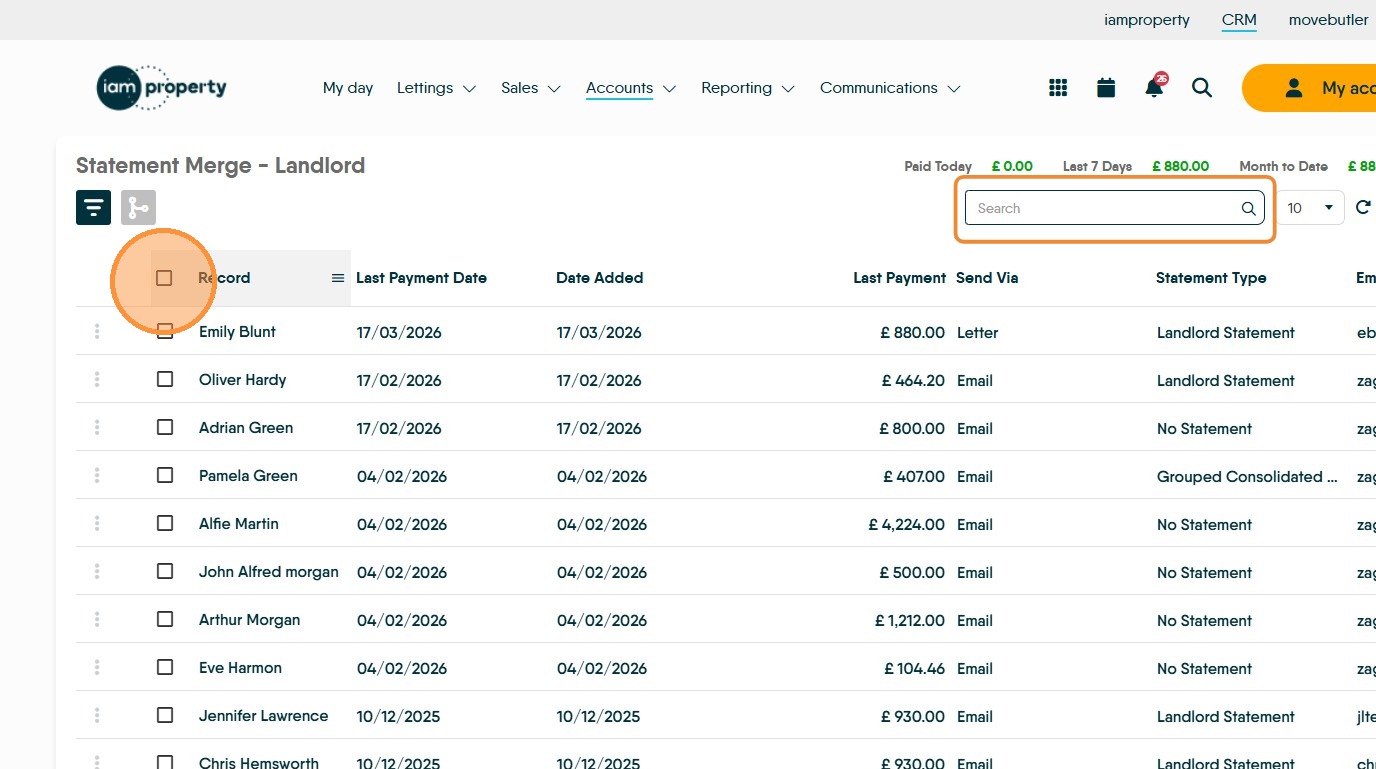Expand the Lettings menu

436,88
